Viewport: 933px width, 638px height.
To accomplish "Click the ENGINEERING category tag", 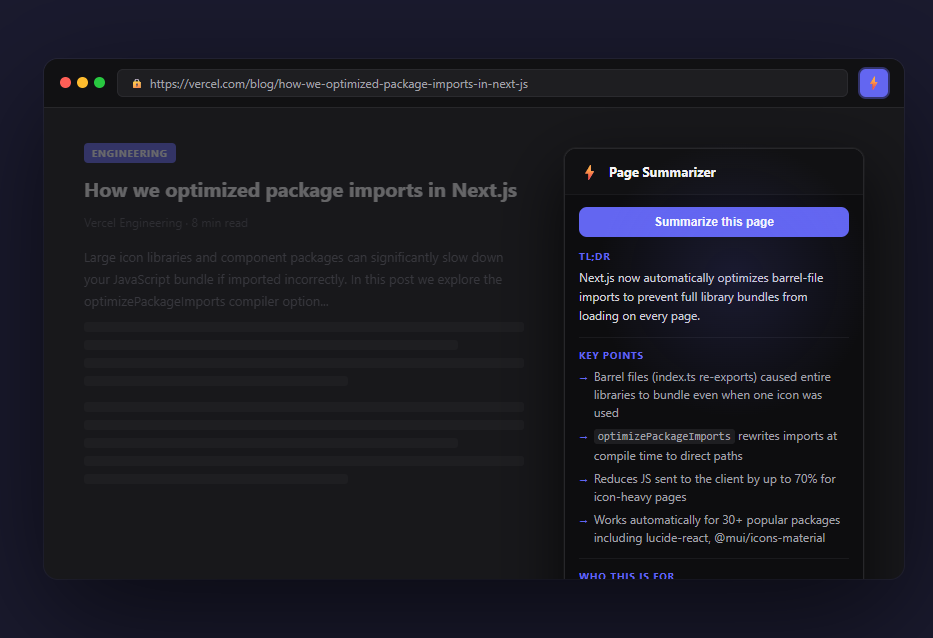I will pos(130,153).
